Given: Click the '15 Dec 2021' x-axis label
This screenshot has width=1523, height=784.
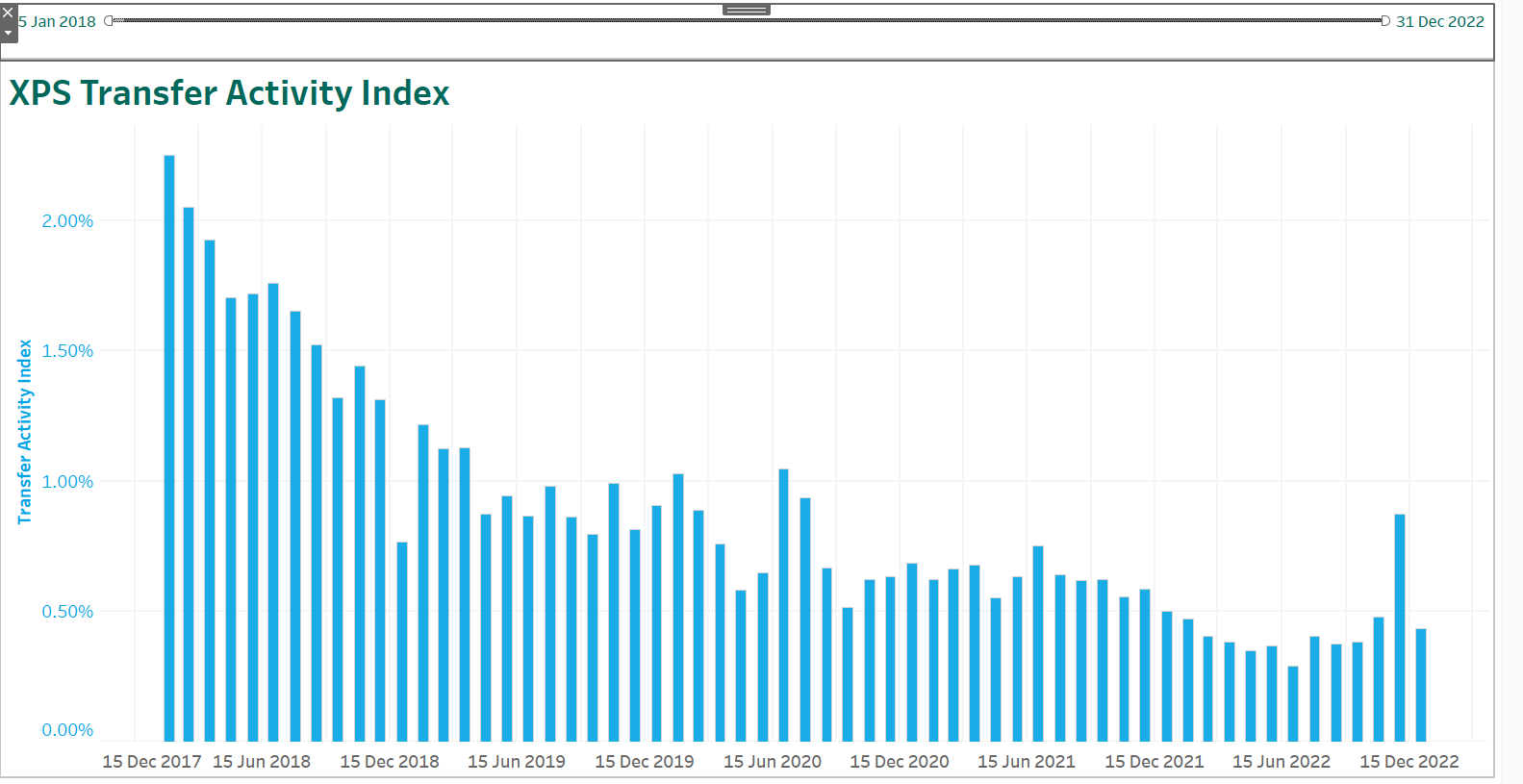Looking at the screenshot, I should (x=1155, y=762).
